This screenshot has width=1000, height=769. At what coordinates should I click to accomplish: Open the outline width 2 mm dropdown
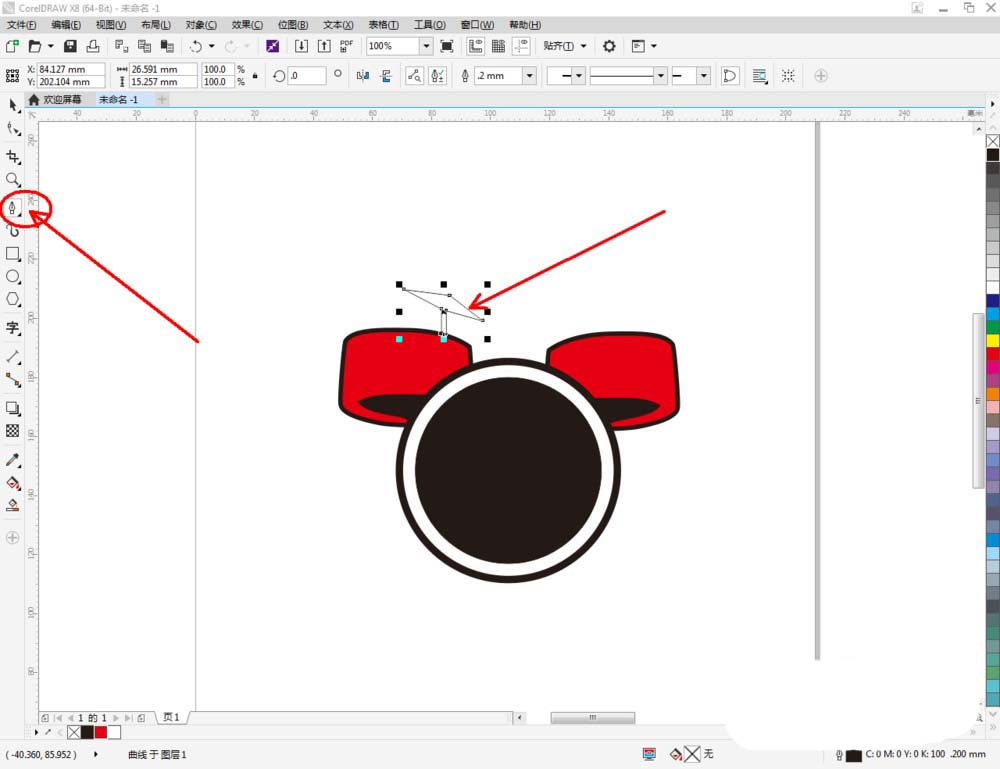click(x=529, y=76)
